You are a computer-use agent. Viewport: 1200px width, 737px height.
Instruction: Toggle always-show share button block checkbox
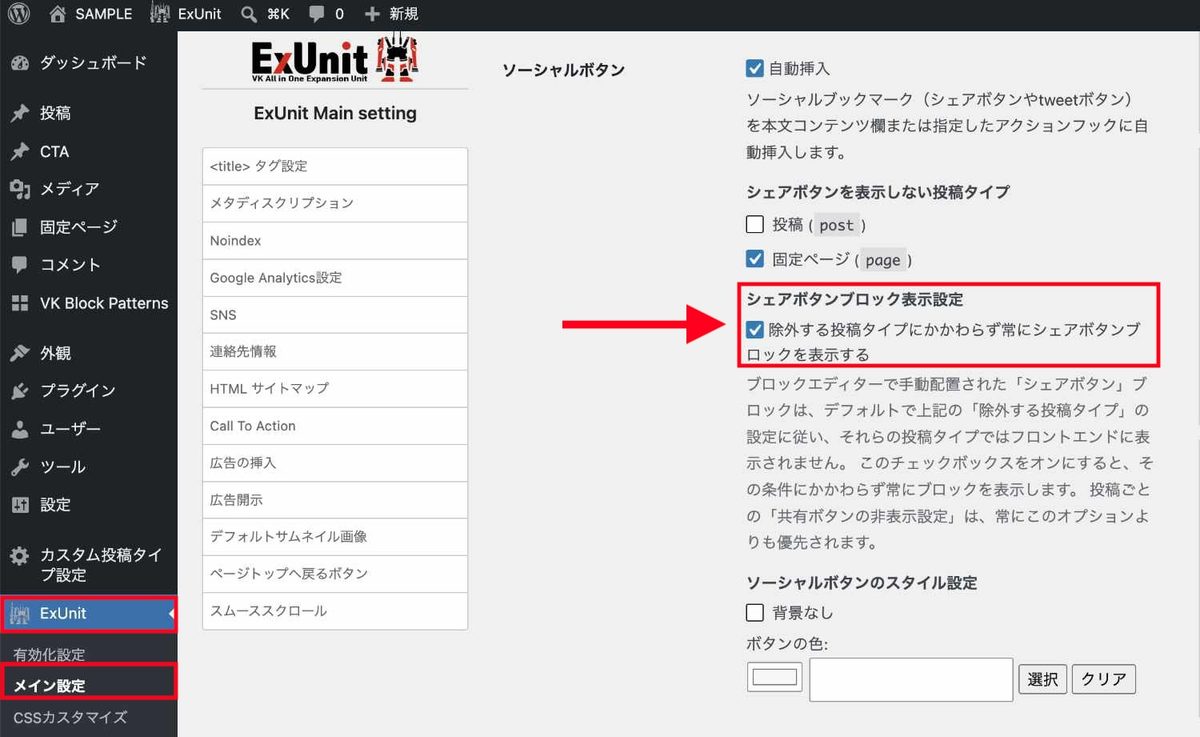[755, 329]
